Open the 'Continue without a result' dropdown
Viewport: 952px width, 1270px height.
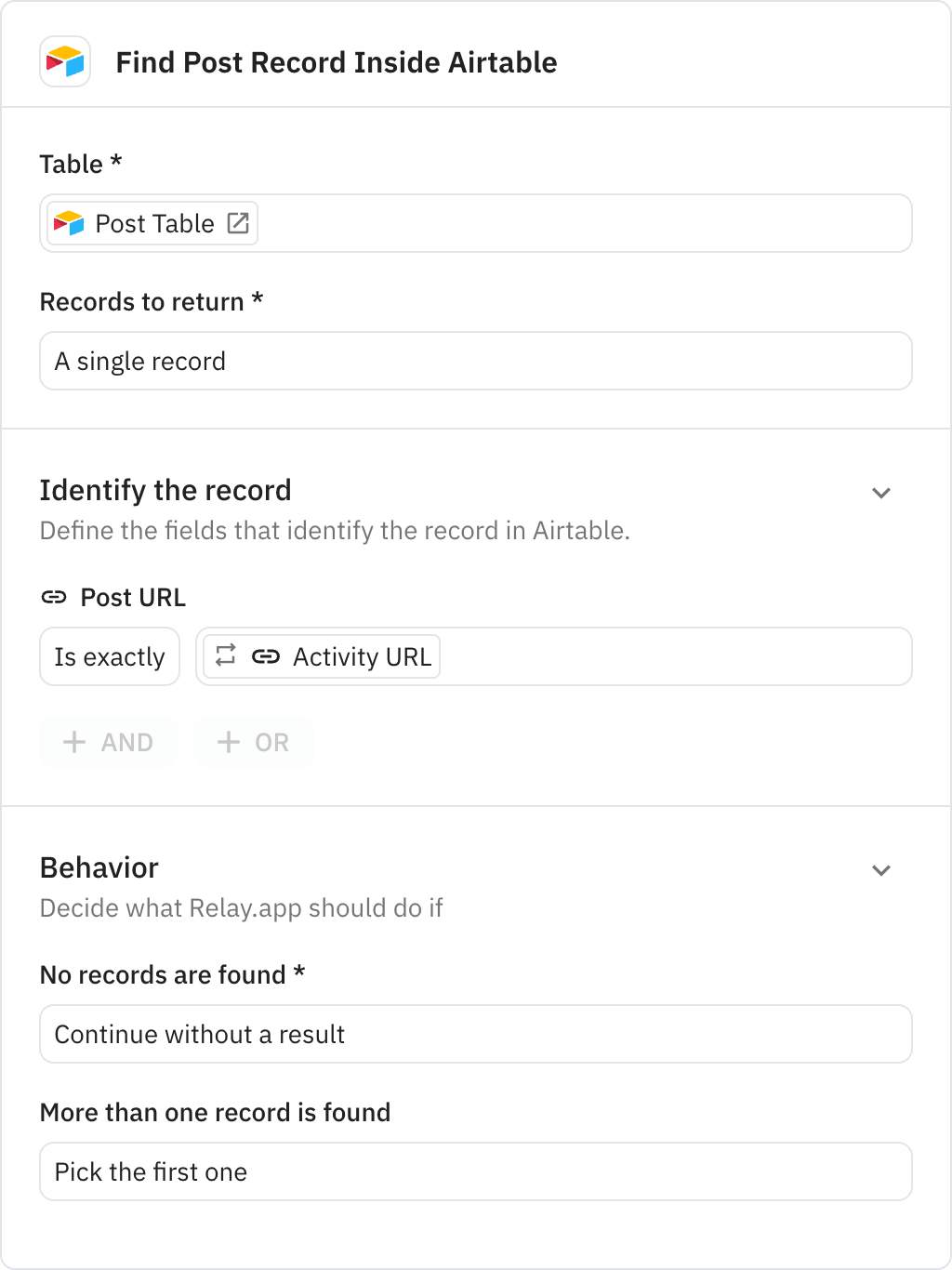475,1034
